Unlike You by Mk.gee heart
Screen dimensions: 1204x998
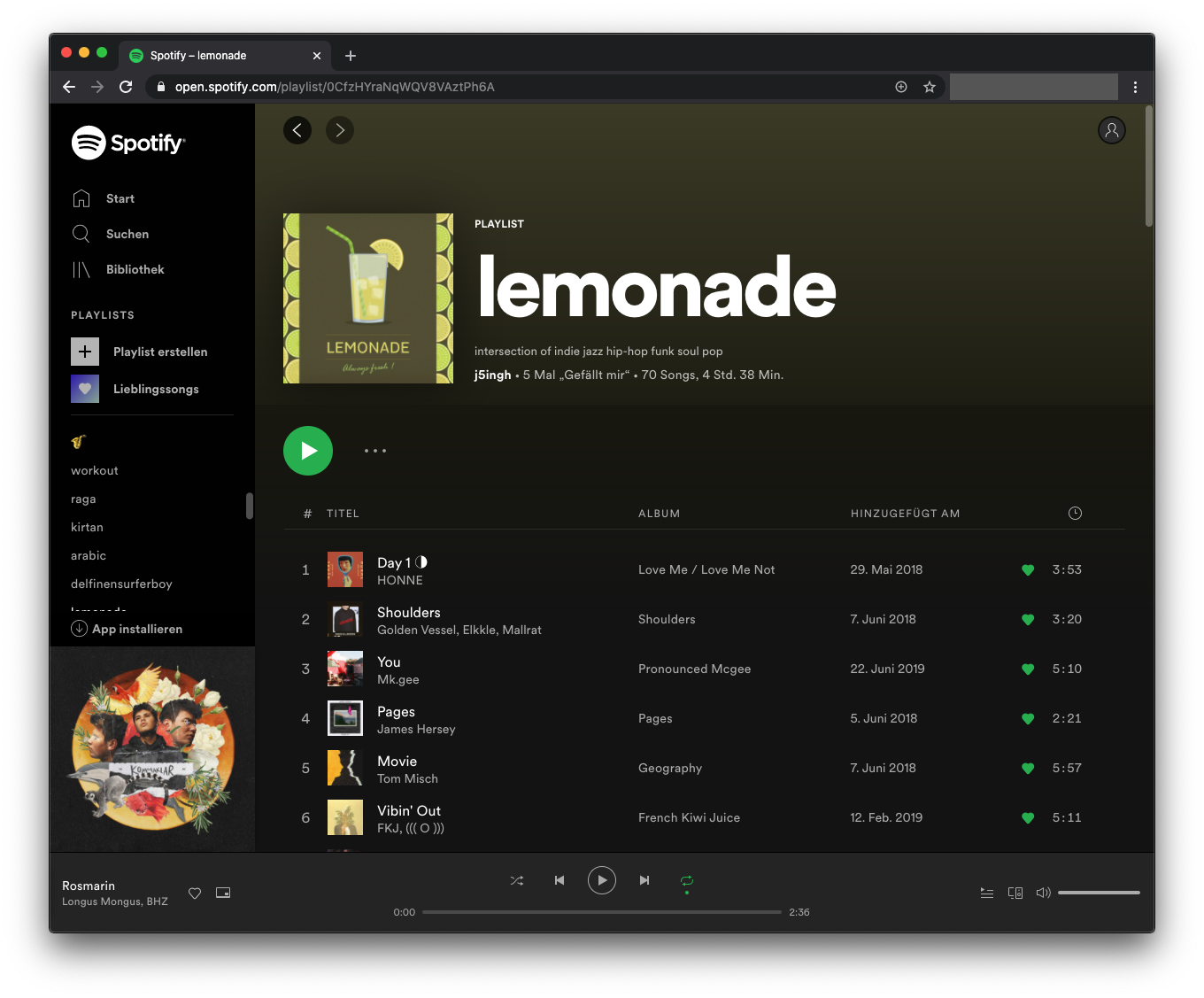point(1028,669)
